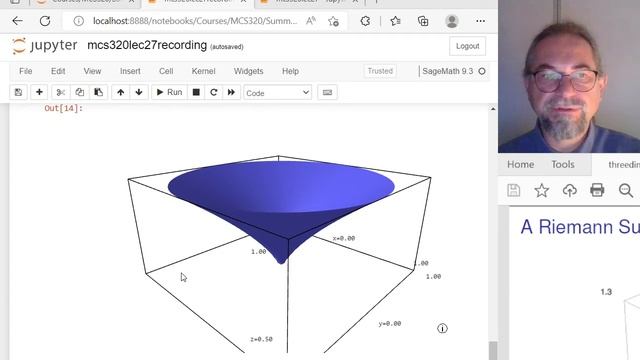The image size is (640, 360).
Task: Star the document in the PDF viewer
Action: click(542, 190)
